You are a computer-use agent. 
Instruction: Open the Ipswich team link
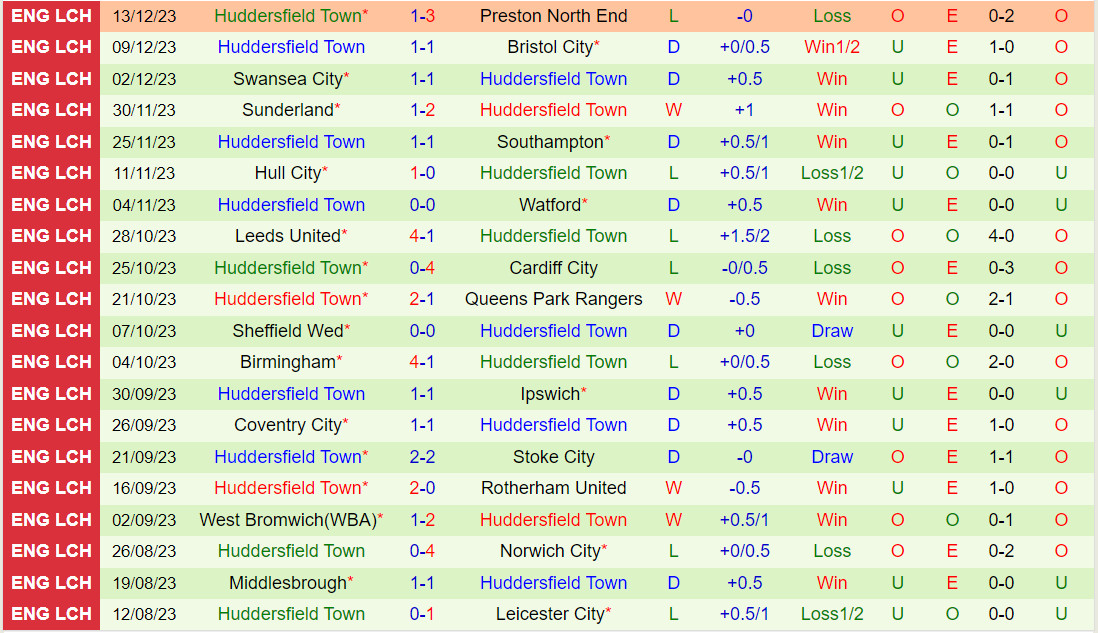pos(550,394)
